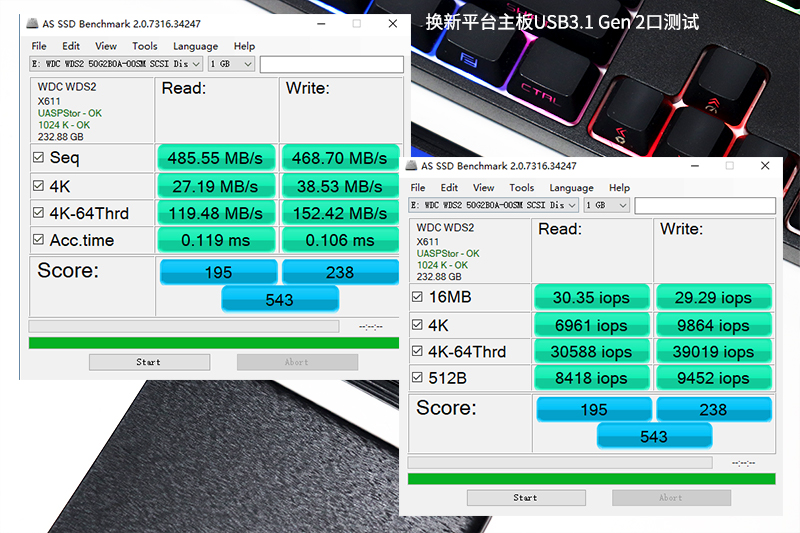
Task: Click total score 543 in right window
Action: (x=654, y=436)
